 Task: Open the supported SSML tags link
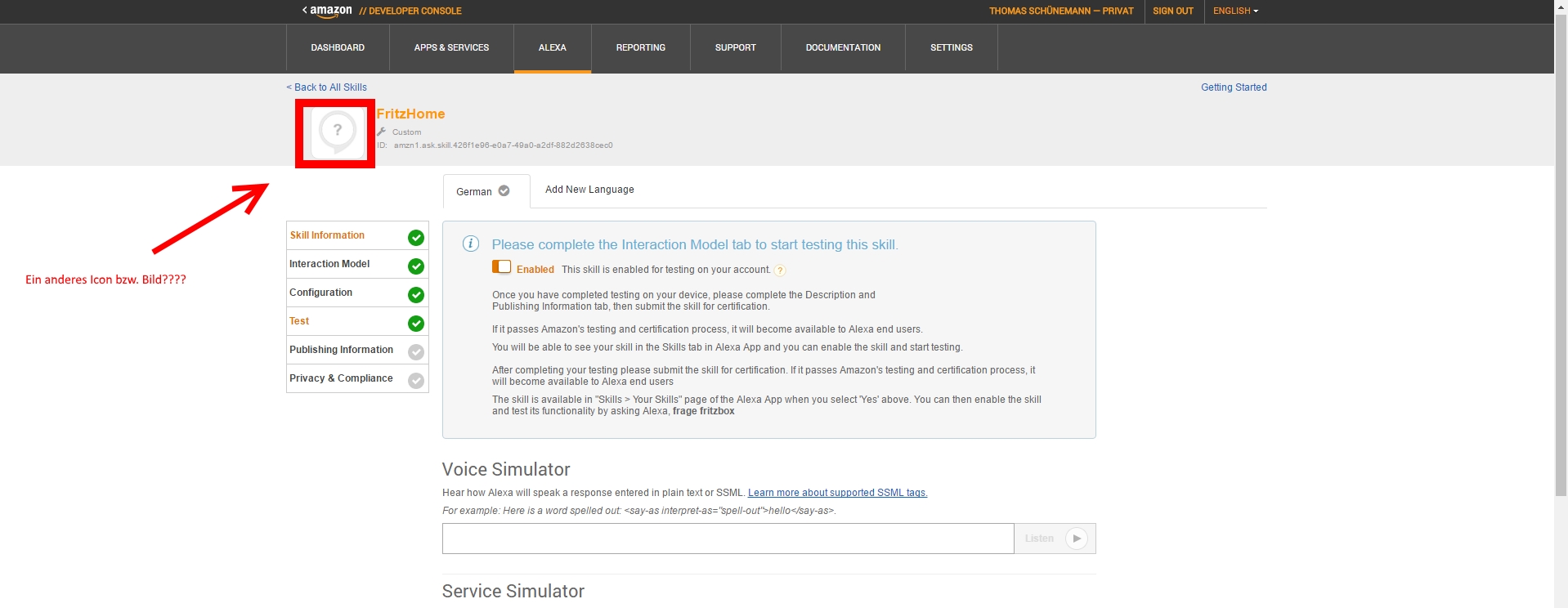[837, 493]
